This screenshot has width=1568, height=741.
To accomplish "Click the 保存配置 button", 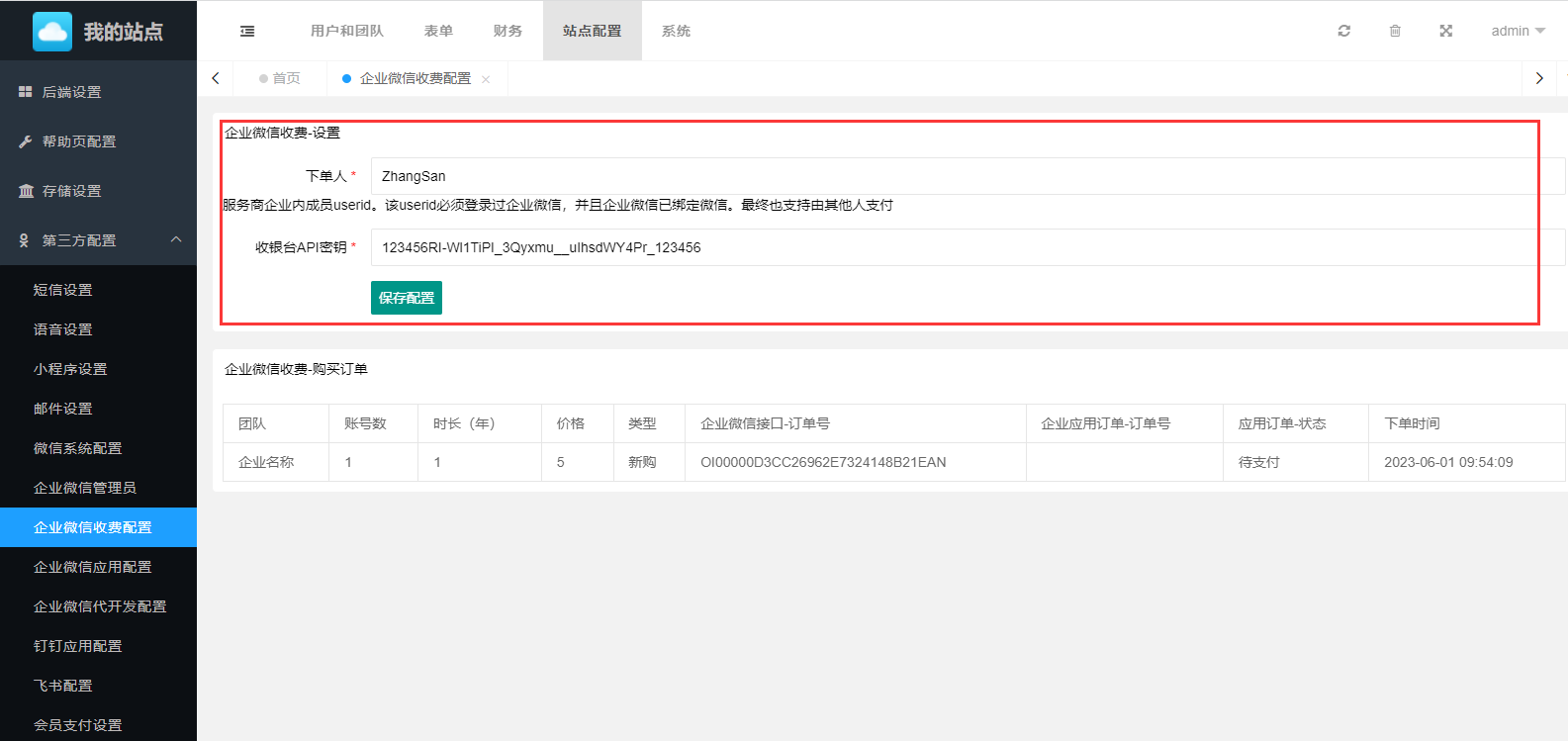I will pos(406,298).
